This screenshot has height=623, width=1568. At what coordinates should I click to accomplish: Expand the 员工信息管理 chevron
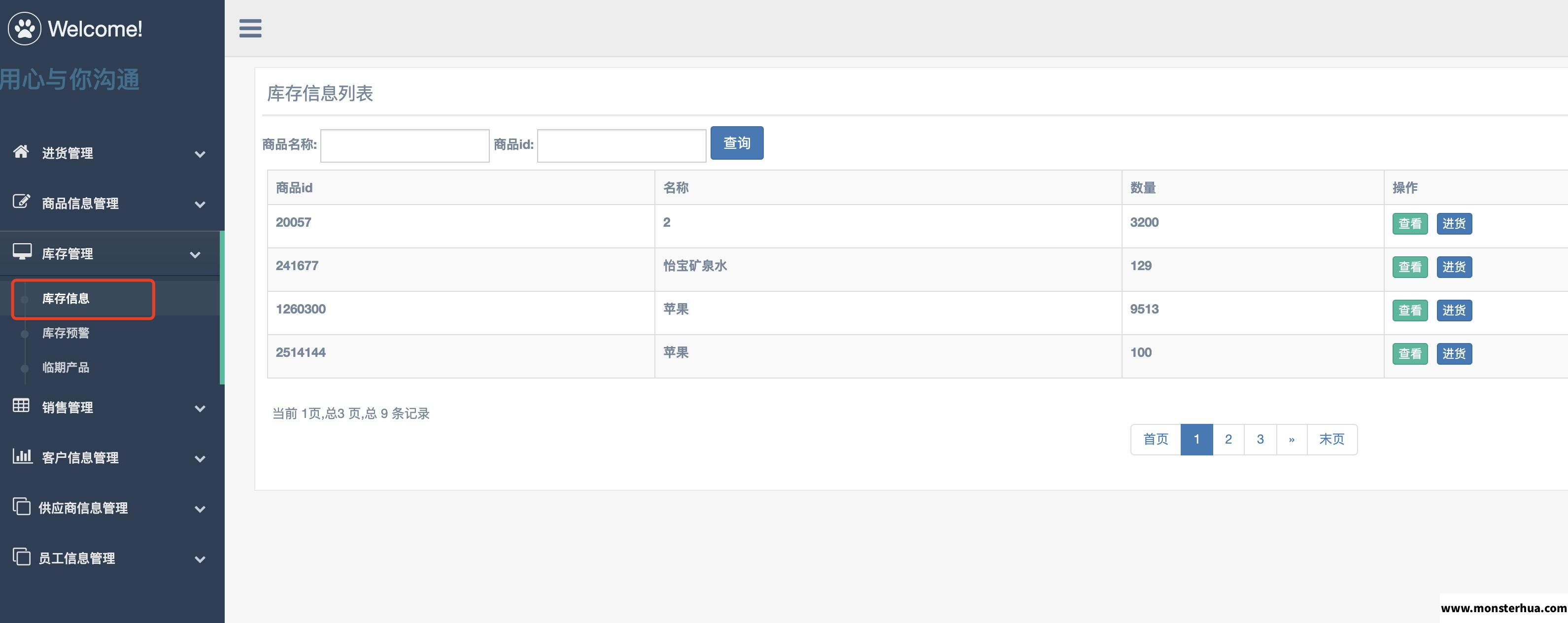pyautogui.click(x=200, y=559)
